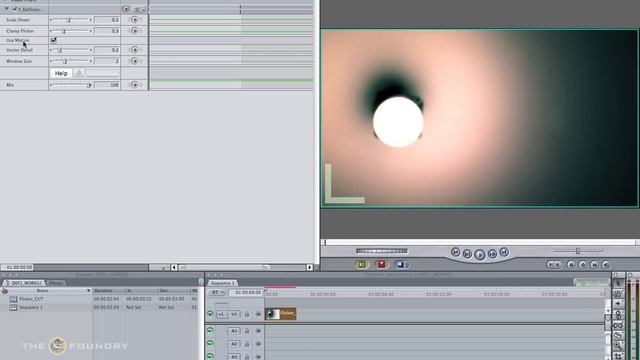Click the Mix value field
The width and height of the screenshot is (640, 360).
click(x=107, y=85)
